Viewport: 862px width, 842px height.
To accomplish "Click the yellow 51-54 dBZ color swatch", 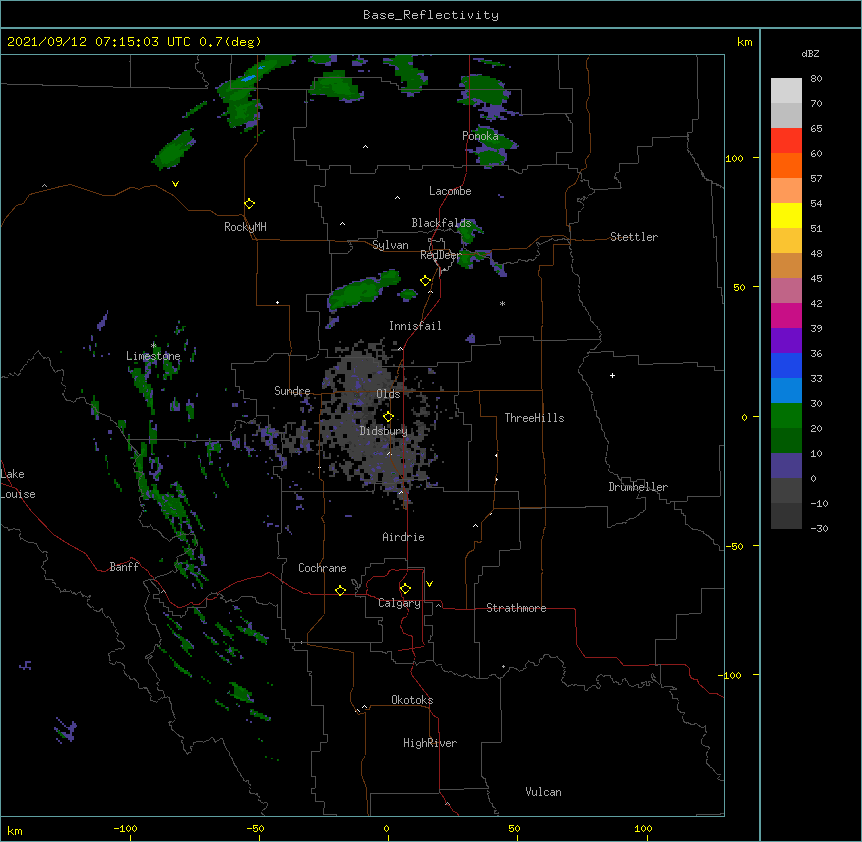I will click(786, 215).
